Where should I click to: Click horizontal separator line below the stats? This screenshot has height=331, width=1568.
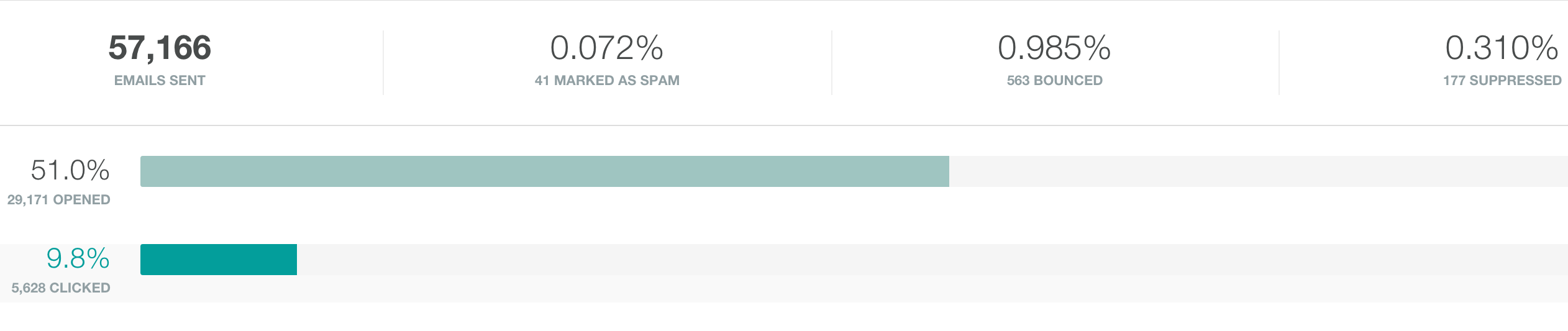(784, 125)
